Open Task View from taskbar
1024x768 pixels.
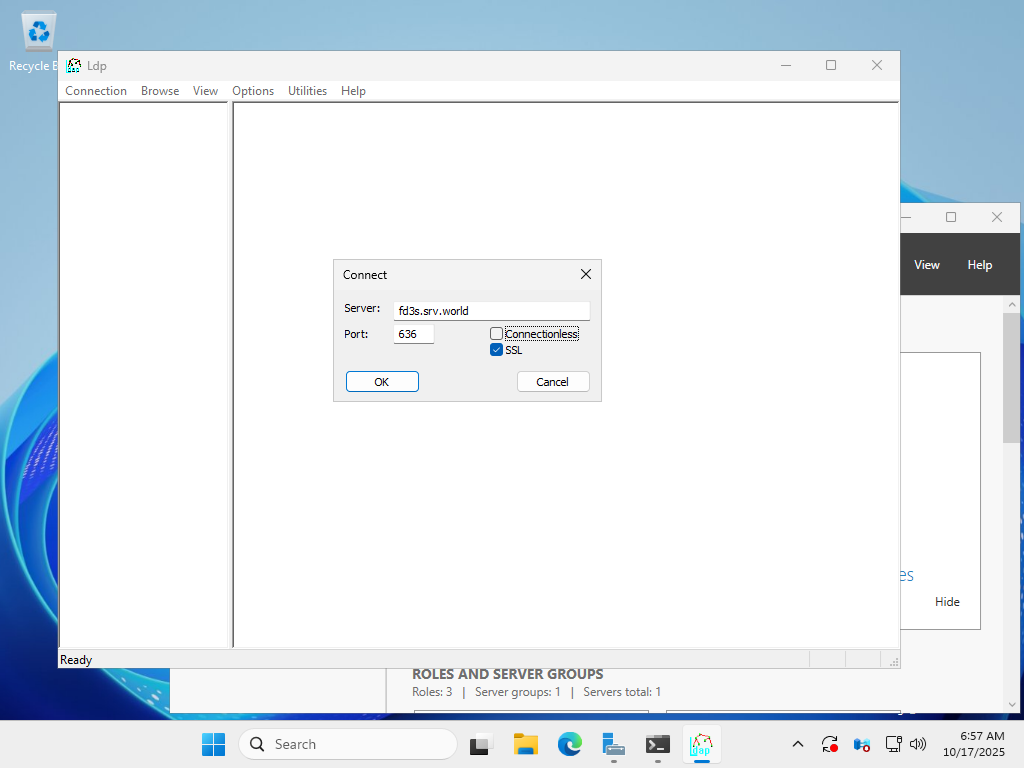pyautogui.click(x=482, y=744)
